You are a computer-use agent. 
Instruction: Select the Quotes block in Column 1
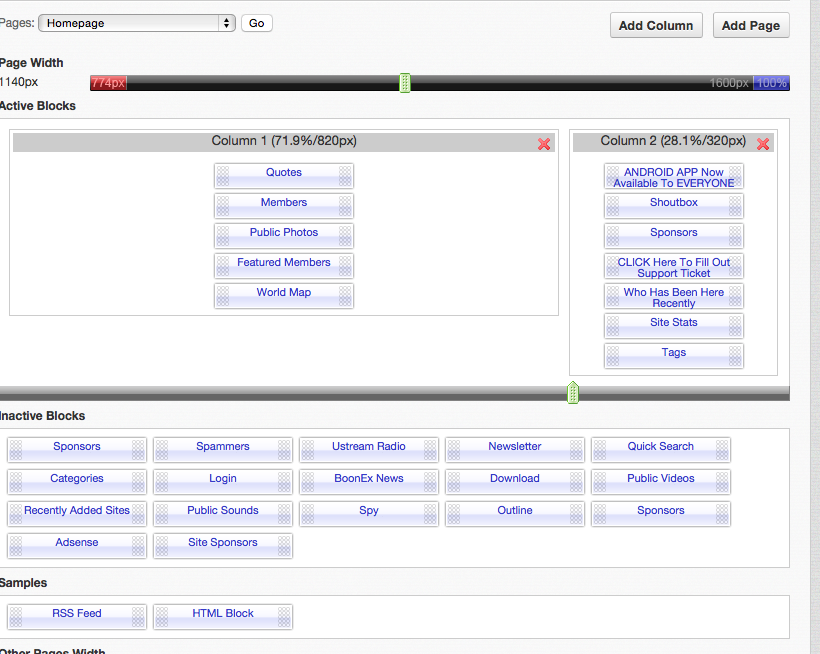(x=284, y=173)
